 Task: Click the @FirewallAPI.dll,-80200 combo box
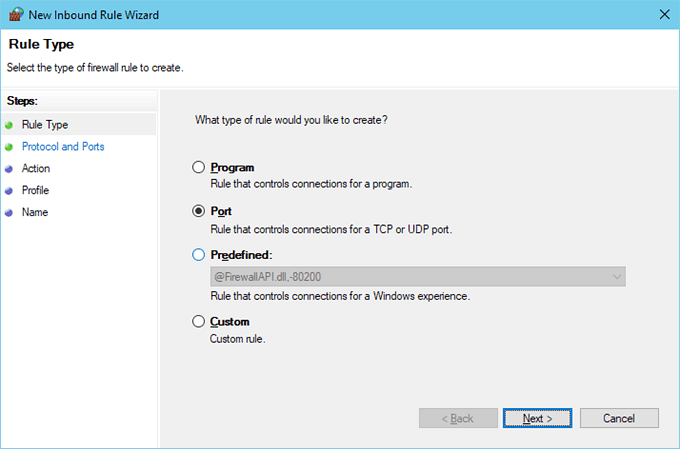point(410,276)
